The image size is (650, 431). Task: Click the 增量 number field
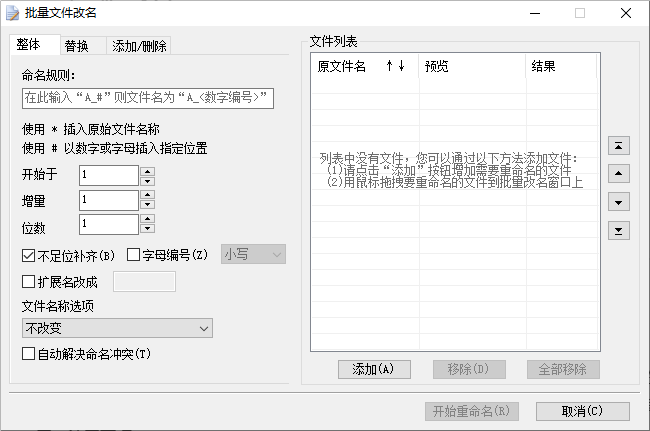(109, 200)
